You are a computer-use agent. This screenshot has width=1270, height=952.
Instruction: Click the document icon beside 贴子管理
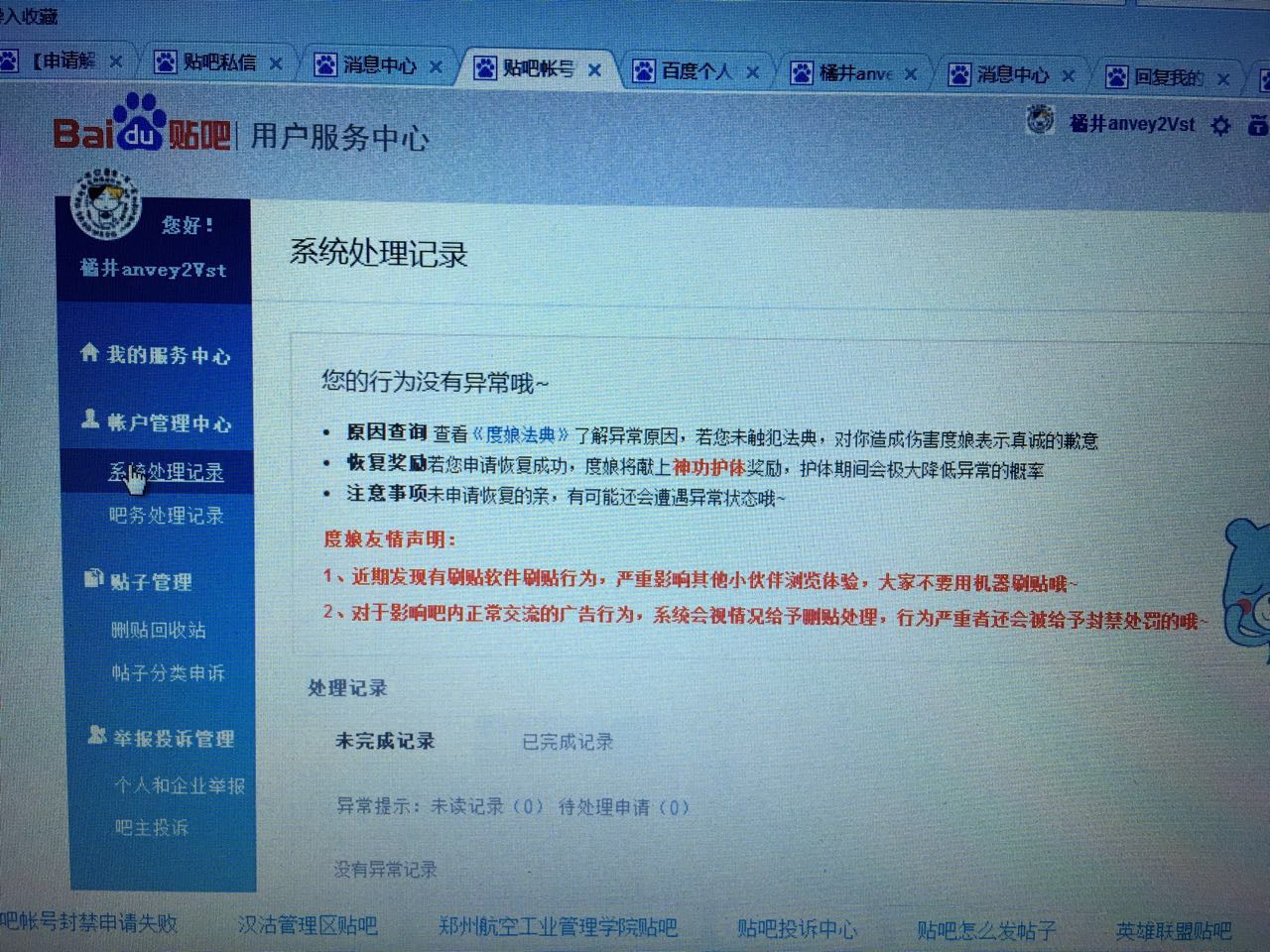click(93, 579)
